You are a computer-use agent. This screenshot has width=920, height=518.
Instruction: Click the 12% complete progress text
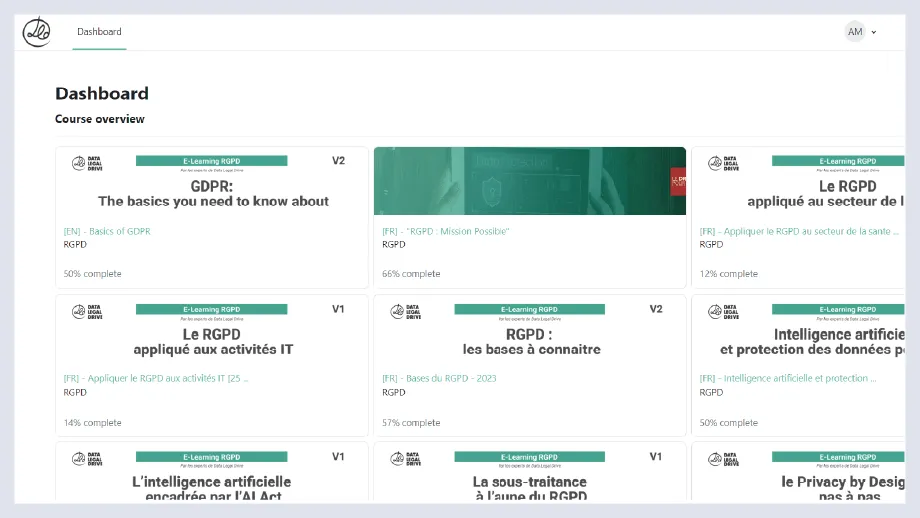[728, 274]
